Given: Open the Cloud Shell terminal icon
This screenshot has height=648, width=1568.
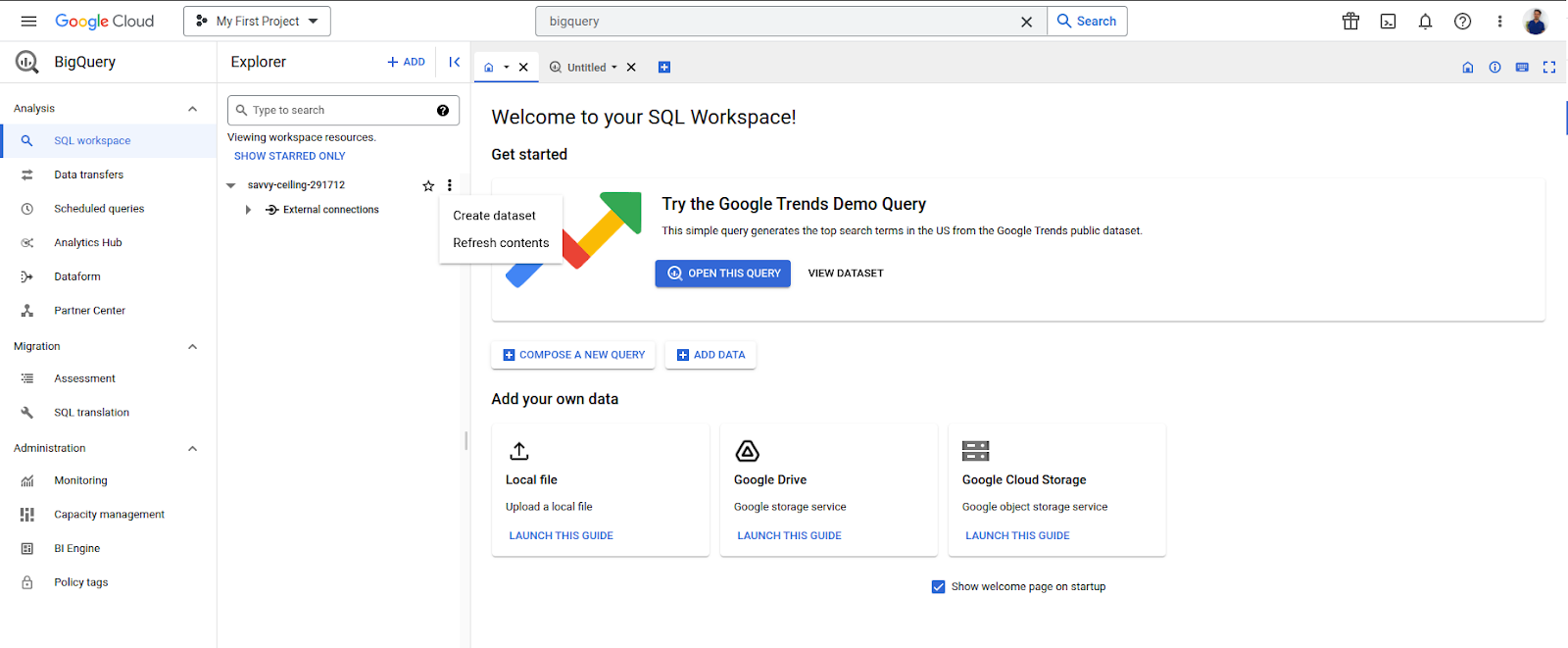Looking at the screenshot, I should [1388, 22].
